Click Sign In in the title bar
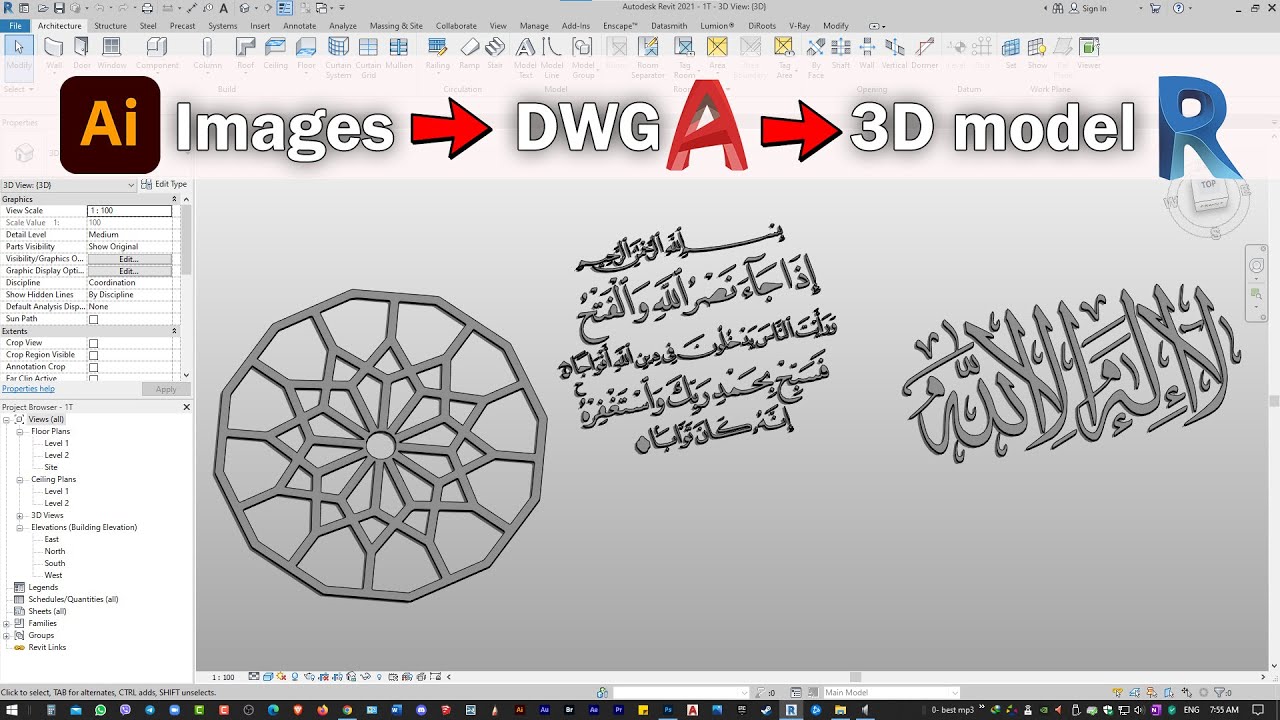Image resolution: width=1280 pixels, height=720 pixels. pyautogui.click(x=1088, y=8)
